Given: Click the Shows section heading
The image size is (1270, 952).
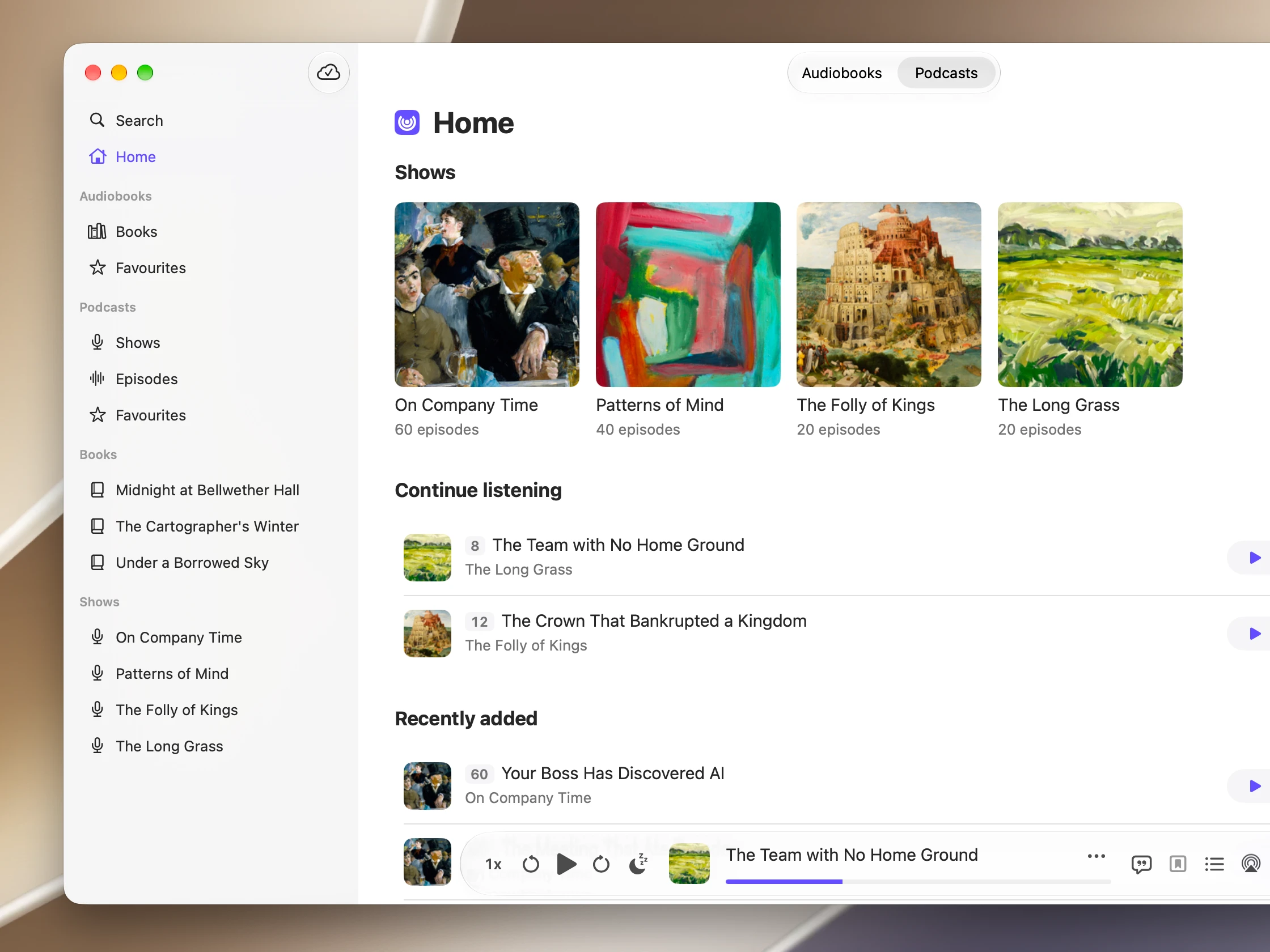Looking at the screenshot, I should (x=425, y=172).
